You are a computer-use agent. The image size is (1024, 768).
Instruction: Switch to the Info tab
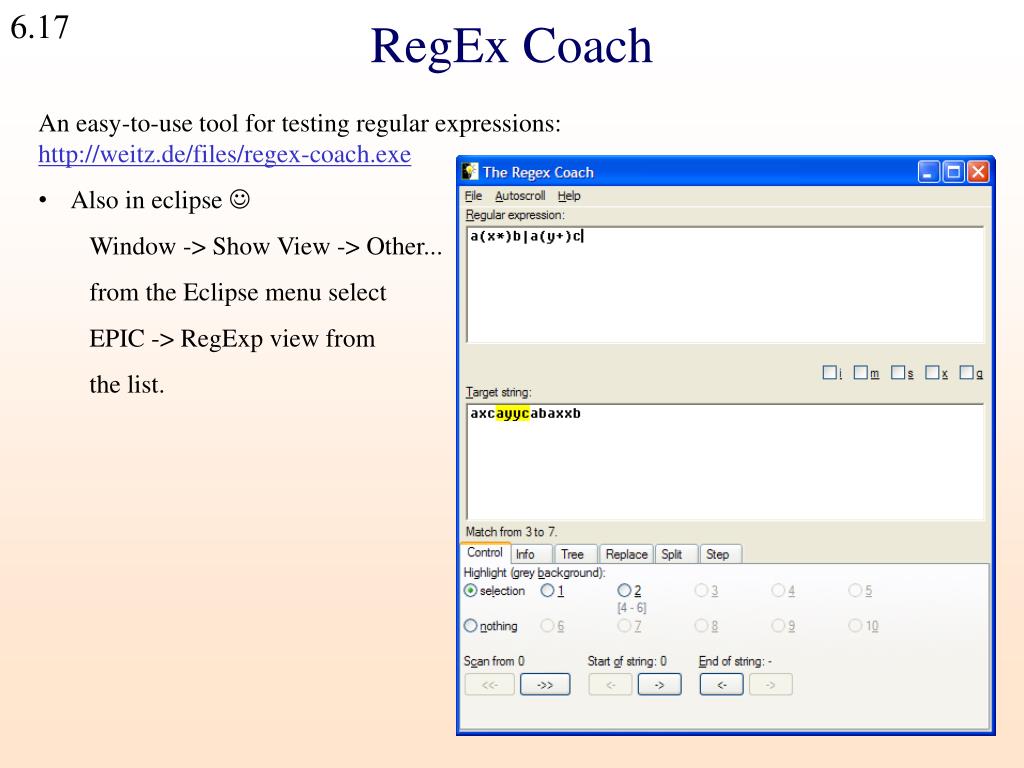(x=531, y=554)
